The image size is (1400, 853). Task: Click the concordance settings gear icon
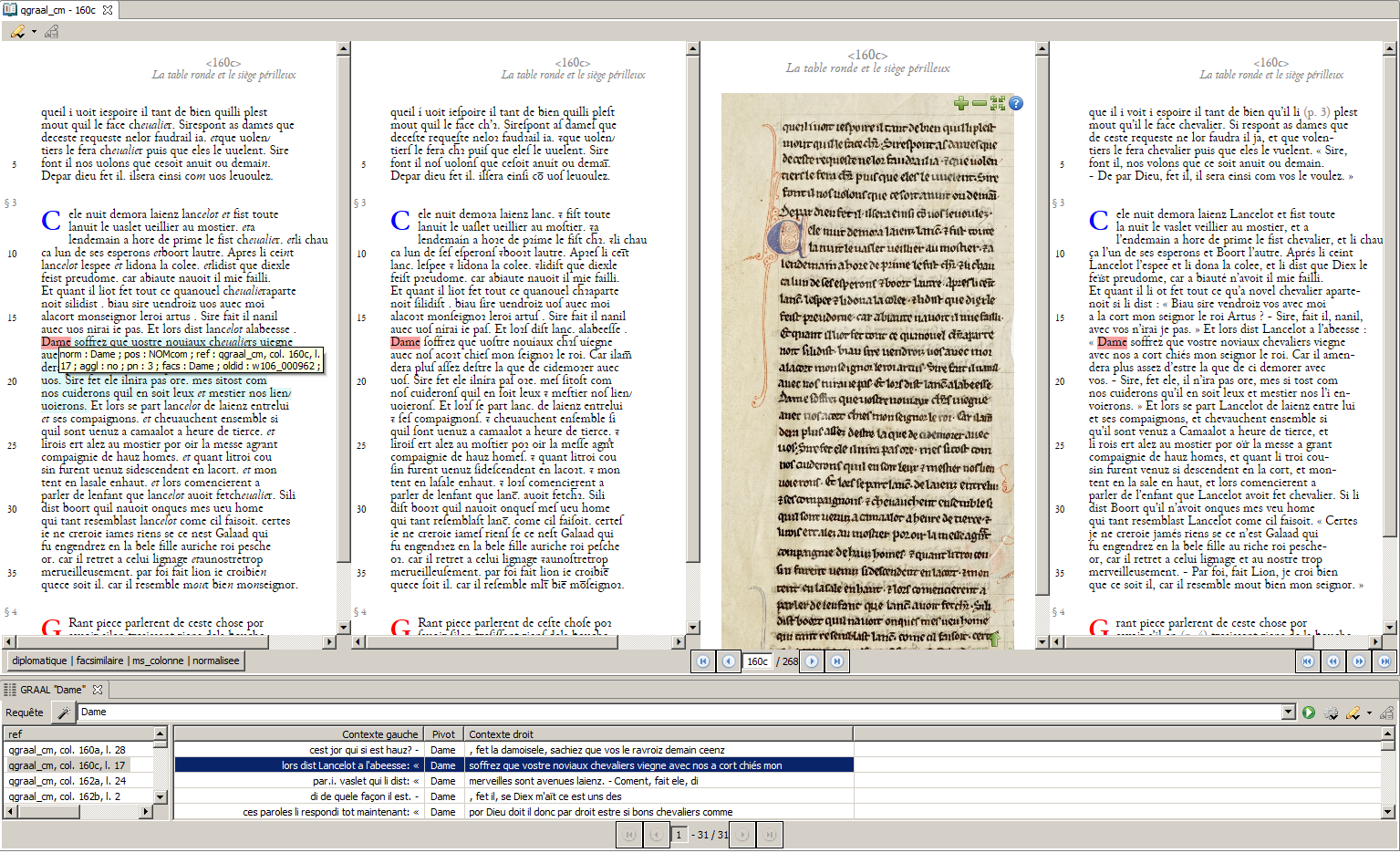click(x=1331, y=713)
